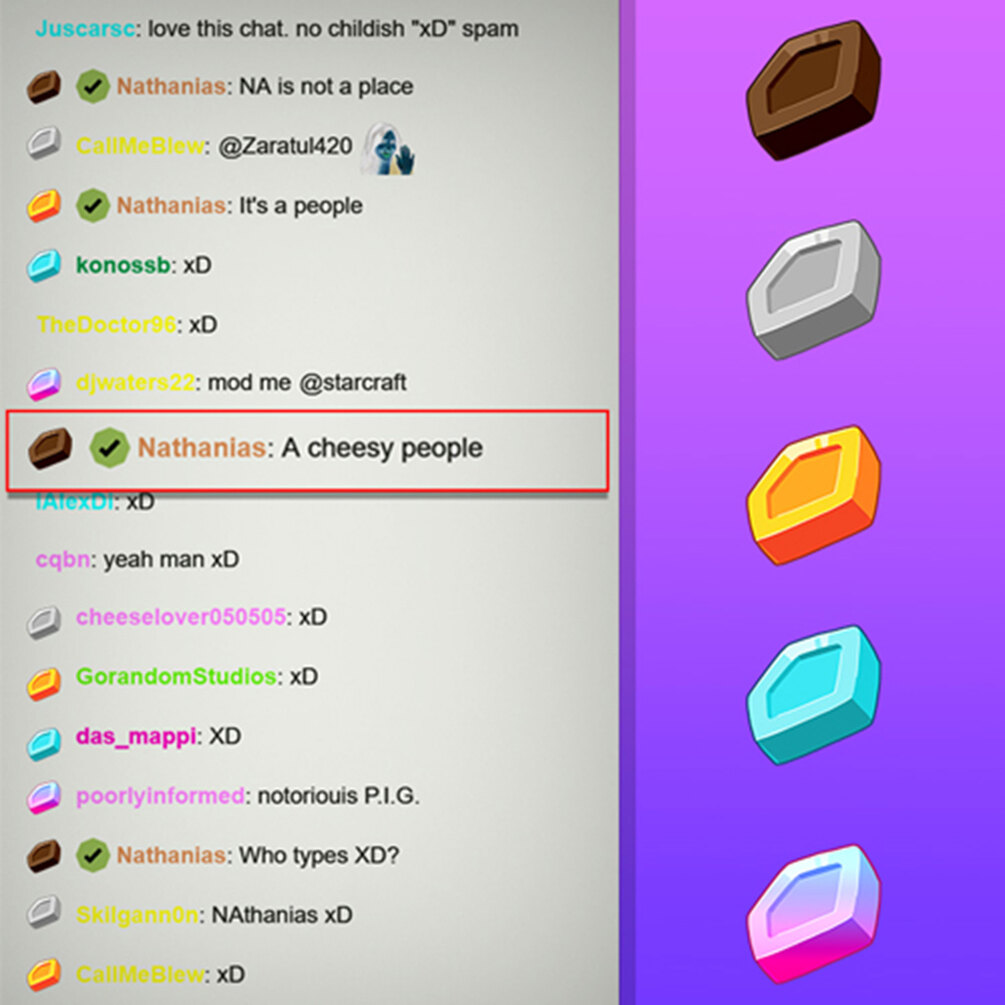Open CallMeBlew profile from @Zaratul420 message
The height and width of the screenshot is (1005, 1005).
click(140, 146)
